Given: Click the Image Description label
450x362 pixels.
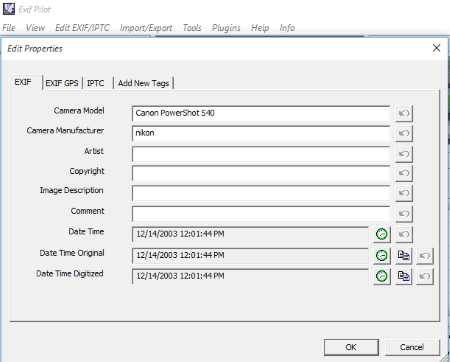Looking at the screenshot, I should click(72, 190).
